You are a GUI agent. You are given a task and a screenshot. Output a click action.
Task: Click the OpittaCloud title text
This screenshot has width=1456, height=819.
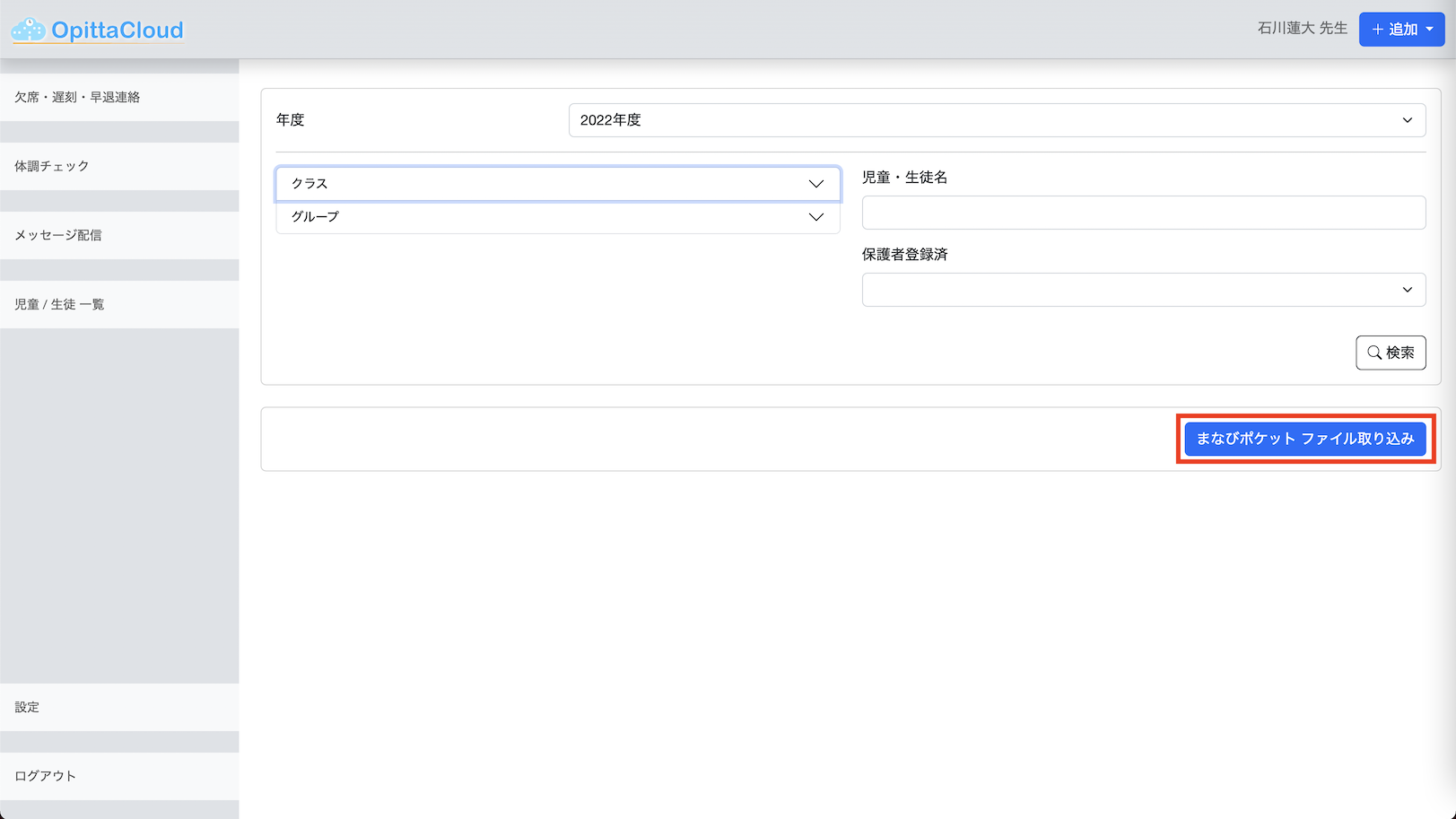[x=118, y=30]
